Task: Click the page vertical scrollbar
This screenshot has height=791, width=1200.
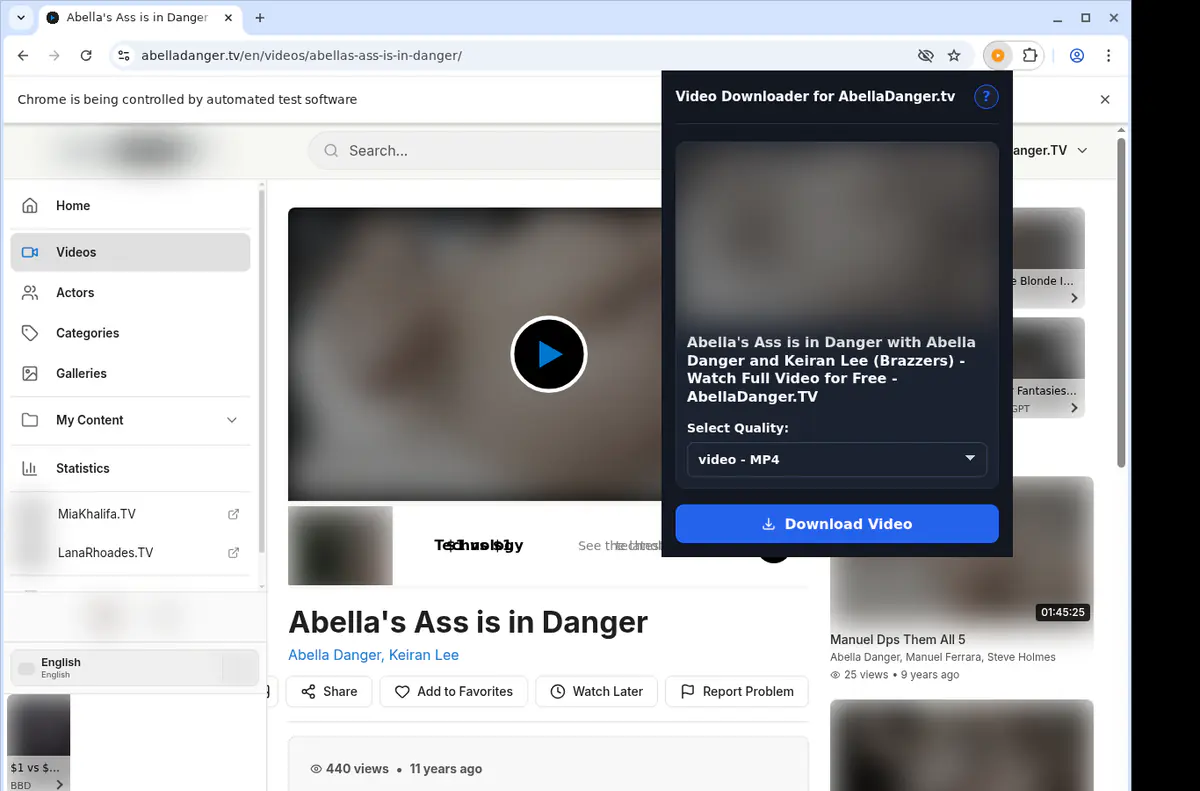Action: 1121,302
